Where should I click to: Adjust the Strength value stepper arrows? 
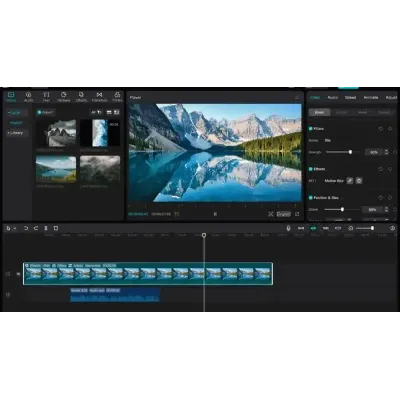tap(386, 152)
